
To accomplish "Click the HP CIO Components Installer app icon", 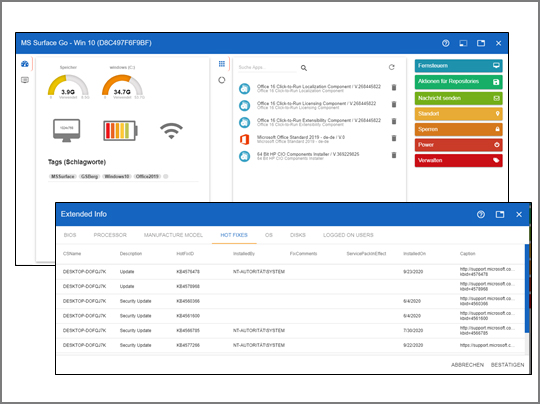I will 245,156.
